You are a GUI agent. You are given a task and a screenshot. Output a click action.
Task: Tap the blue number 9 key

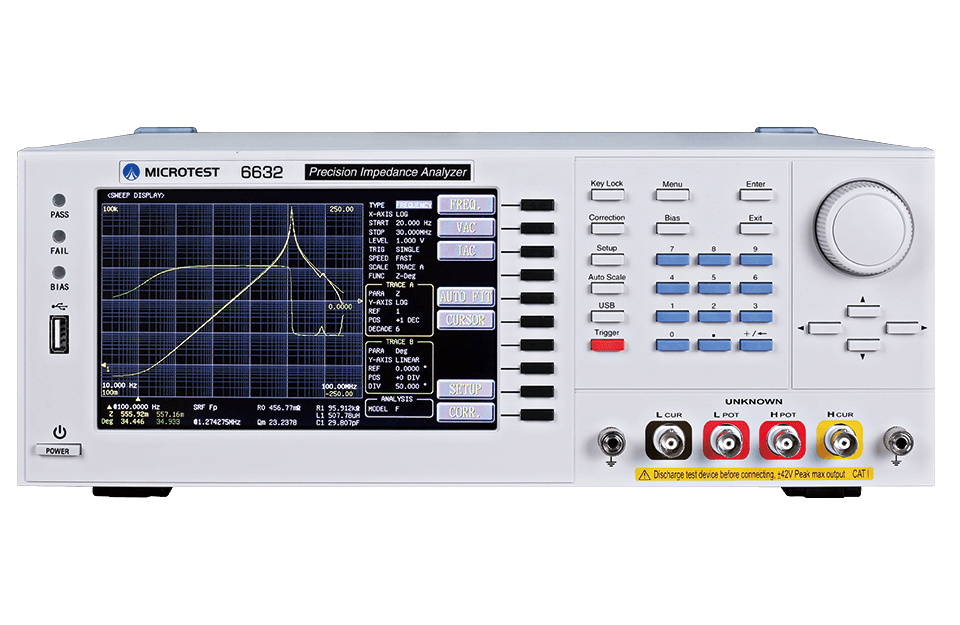pos(756,260)
